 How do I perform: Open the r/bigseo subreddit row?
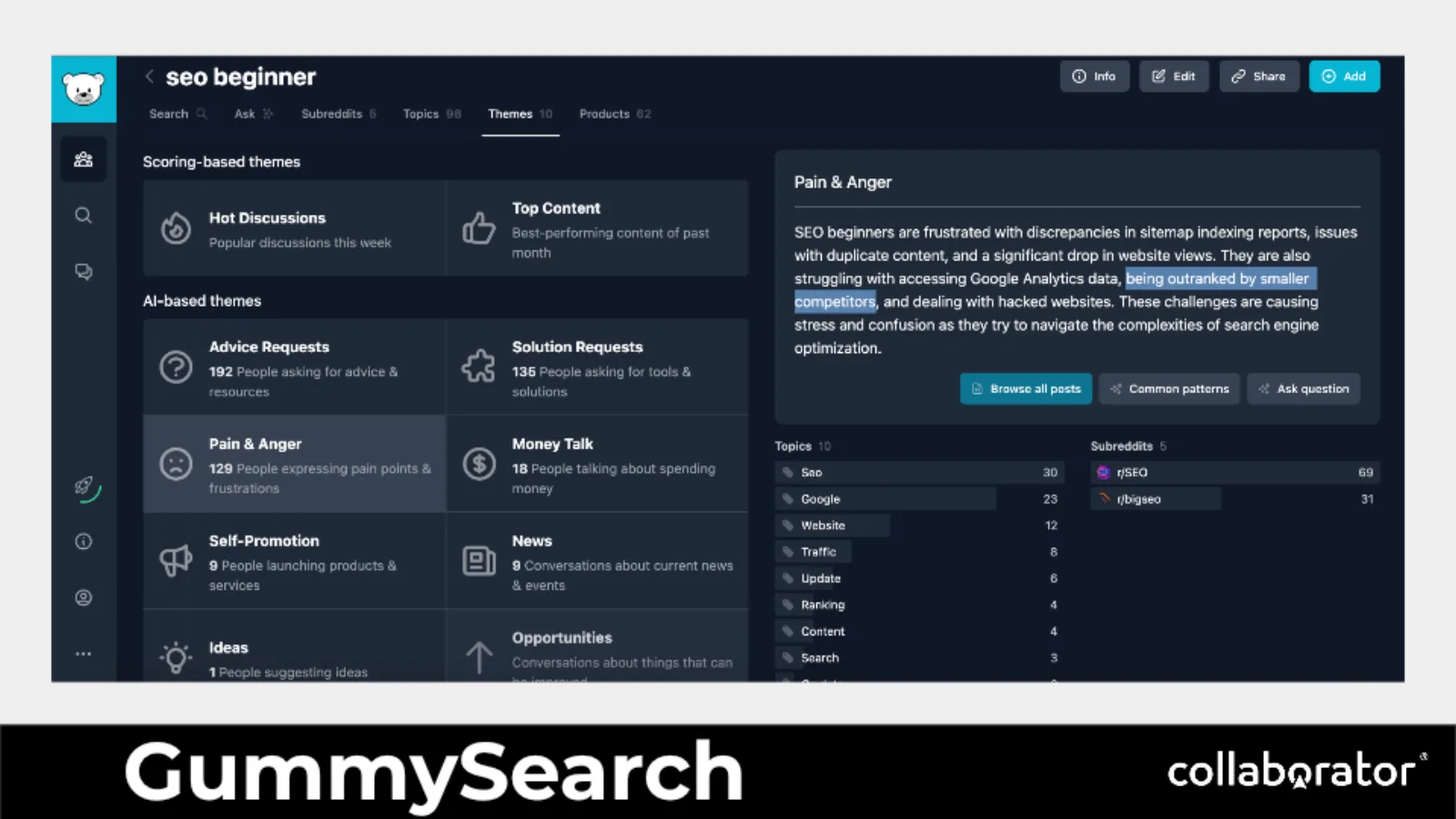pyautogui.click(x=1235, y=499)
